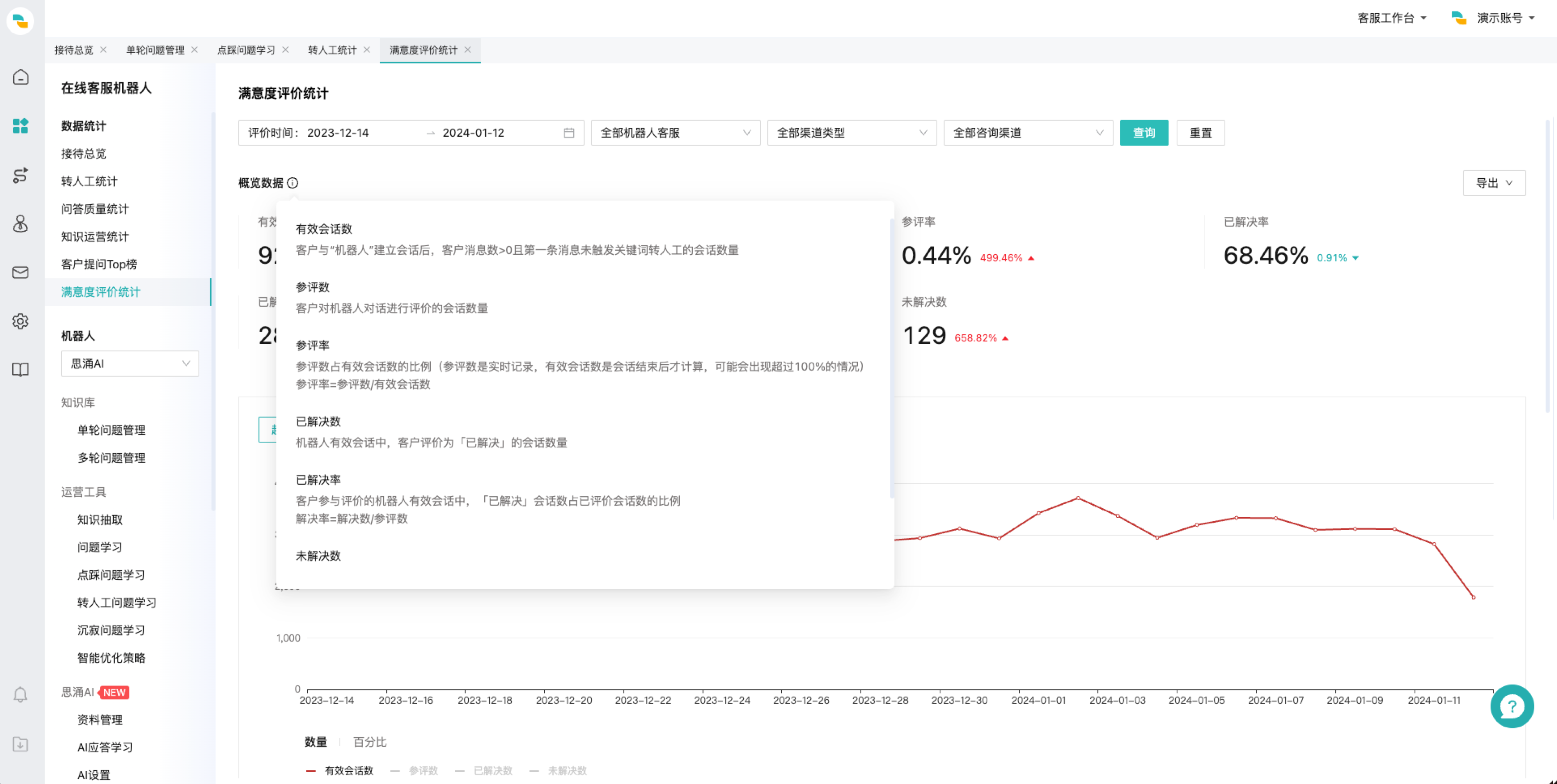Image resolution: width=1557 pixels, height=784 pixels.
Task: Open the notification bell icon
Action: coord(21,695)
